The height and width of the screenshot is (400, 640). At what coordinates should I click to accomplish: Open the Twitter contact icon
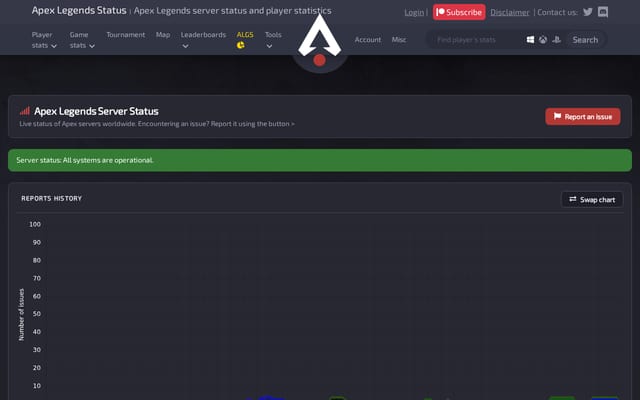(x=588, y=12)
